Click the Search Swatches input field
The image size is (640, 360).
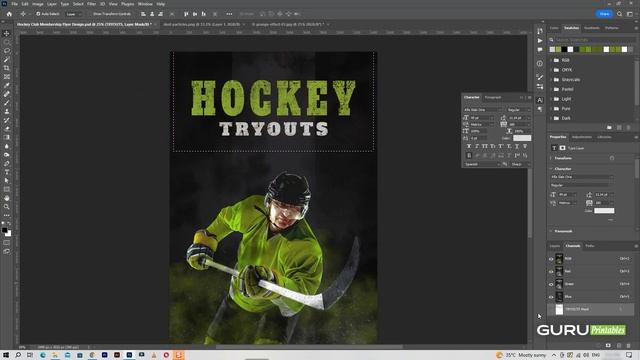(591, 40)
